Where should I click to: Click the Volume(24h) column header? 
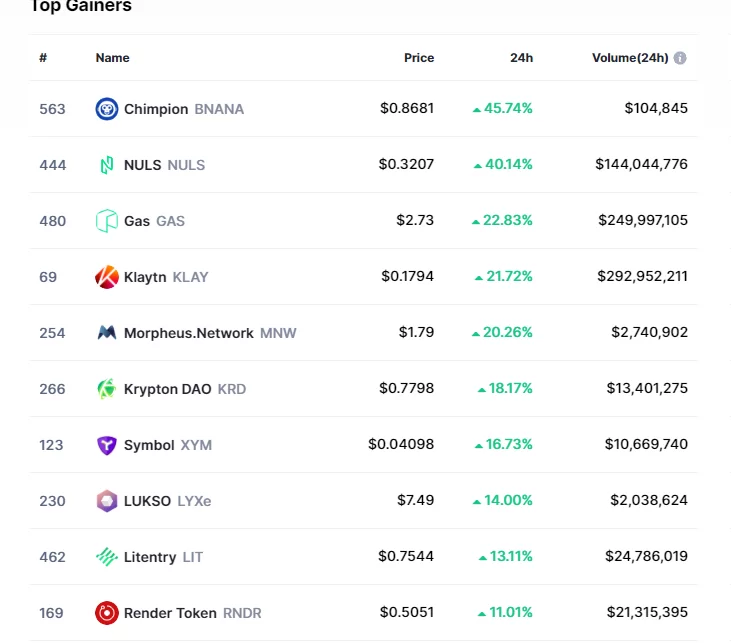click(x=629, y=58)
